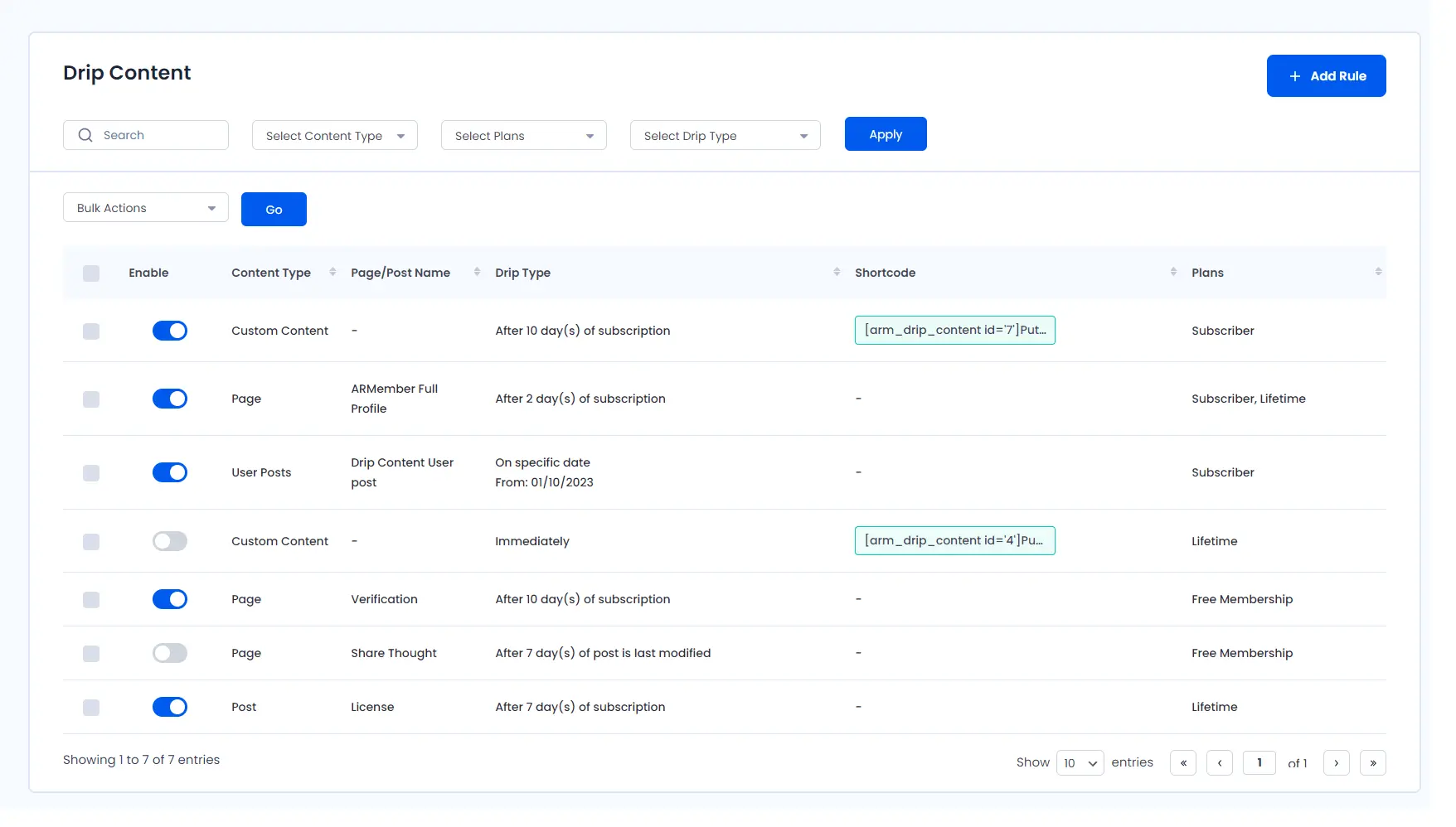Sort by Shortcode column arrows
The width and height of the screenshot is (1456, 827).
tap(1173, 272)
